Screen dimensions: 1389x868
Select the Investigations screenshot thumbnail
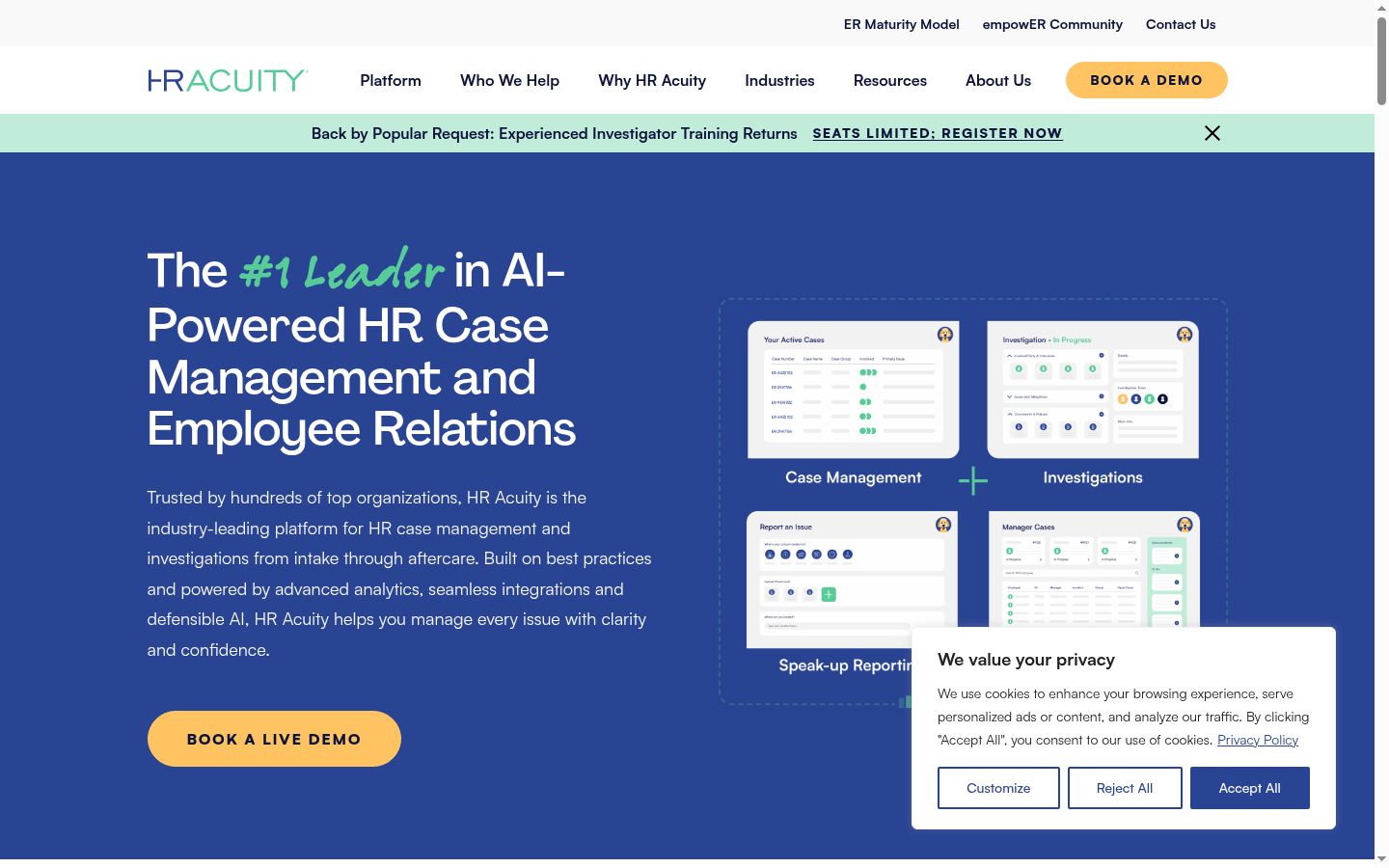click(x=1093, y=390)
